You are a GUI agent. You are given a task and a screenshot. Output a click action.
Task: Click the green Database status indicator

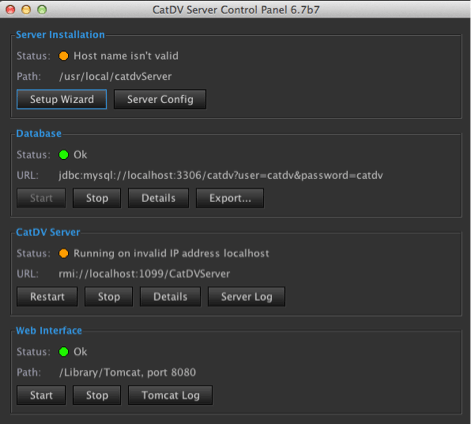click(64, 155)
